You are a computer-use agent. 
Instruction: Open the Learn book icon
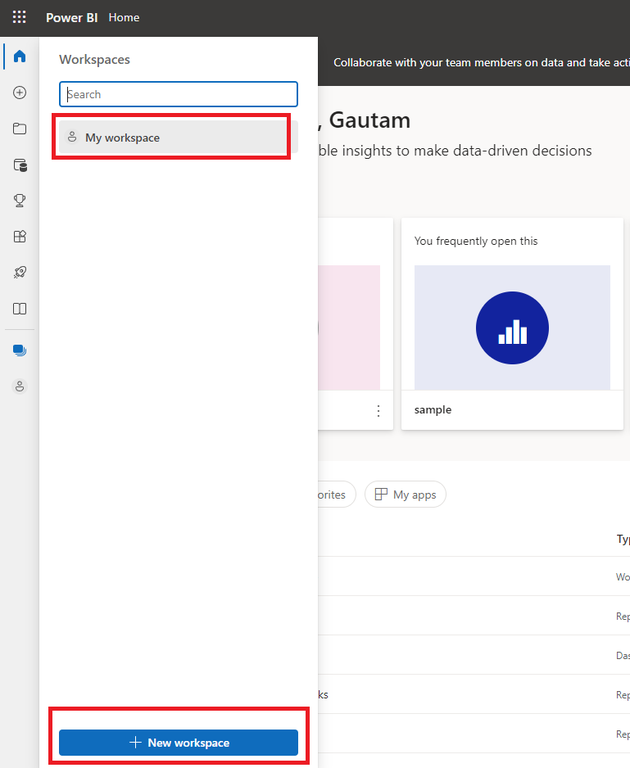coord(20,309)
